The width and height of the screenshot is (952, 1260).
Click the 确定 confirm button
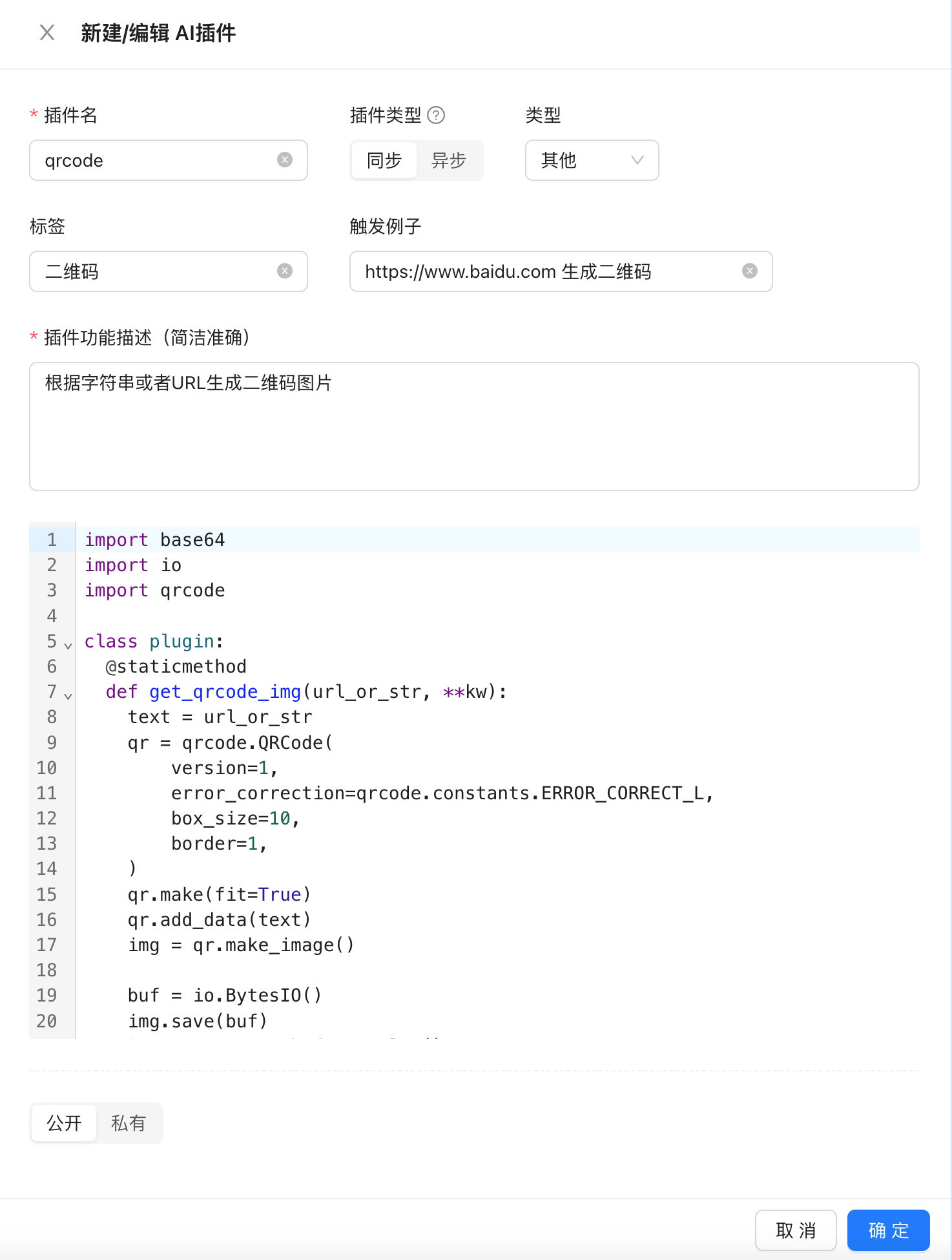888,1230
